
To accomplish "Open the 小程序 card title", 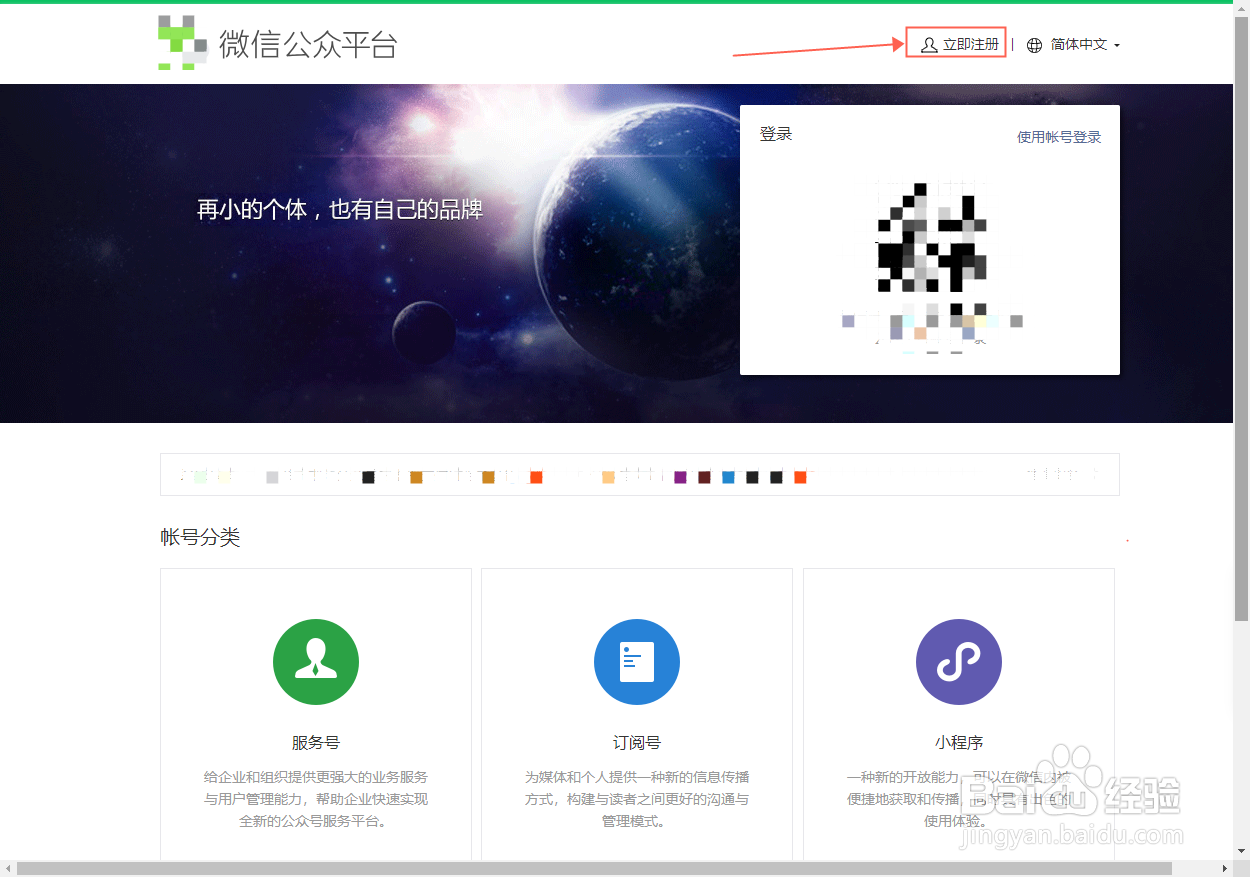I will (959, 743).
